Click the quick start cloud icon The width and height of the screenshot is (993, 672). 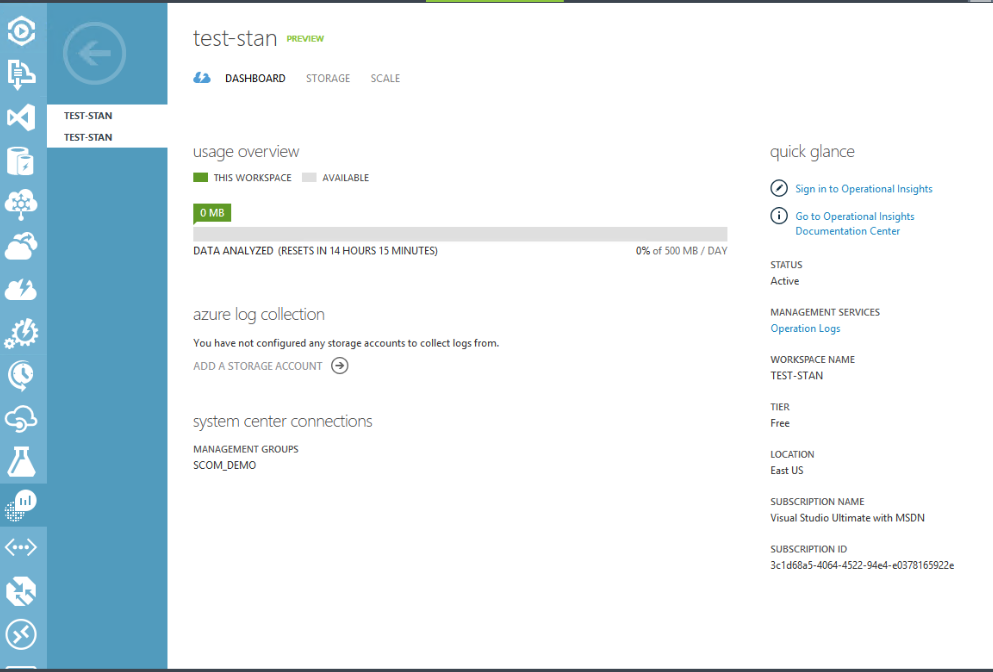point(203,78)
